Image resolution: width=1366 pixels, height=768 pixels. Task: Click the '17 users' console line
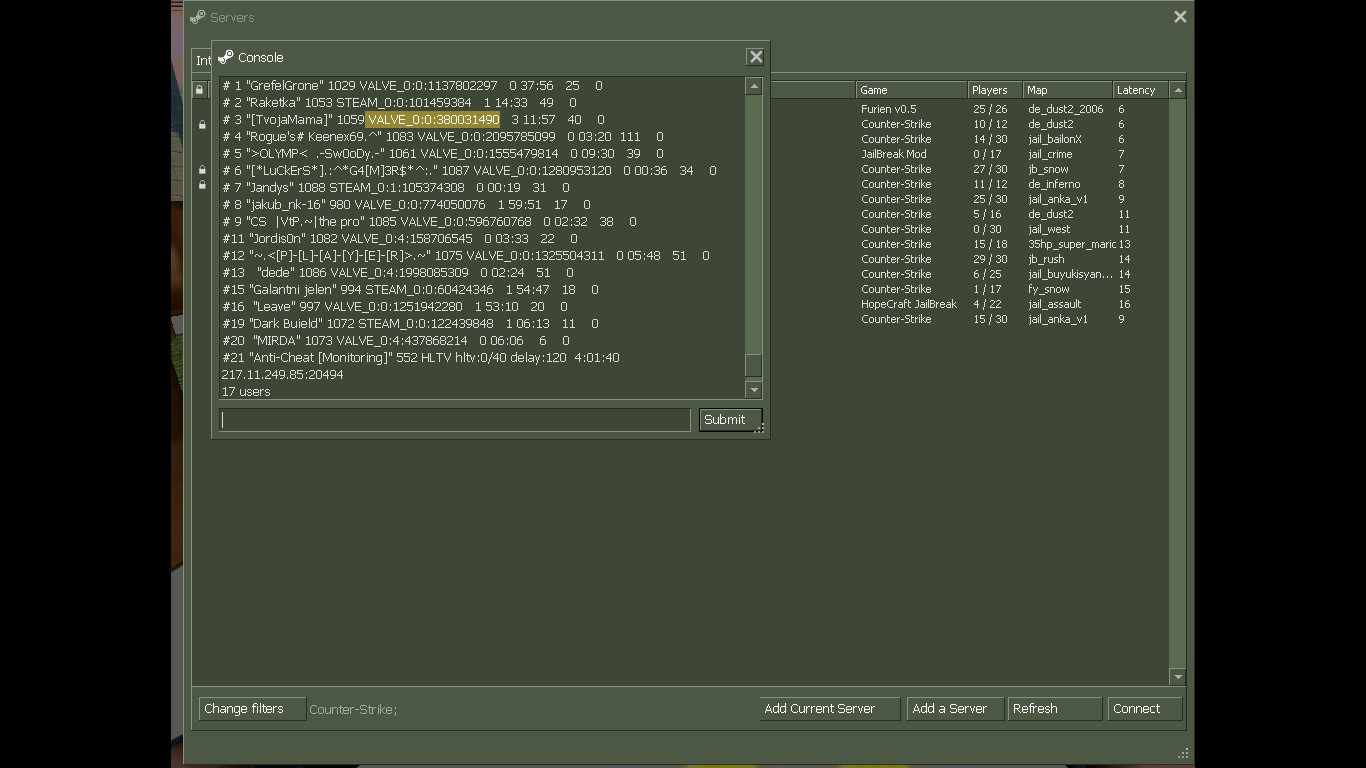[x=246, y=392]
